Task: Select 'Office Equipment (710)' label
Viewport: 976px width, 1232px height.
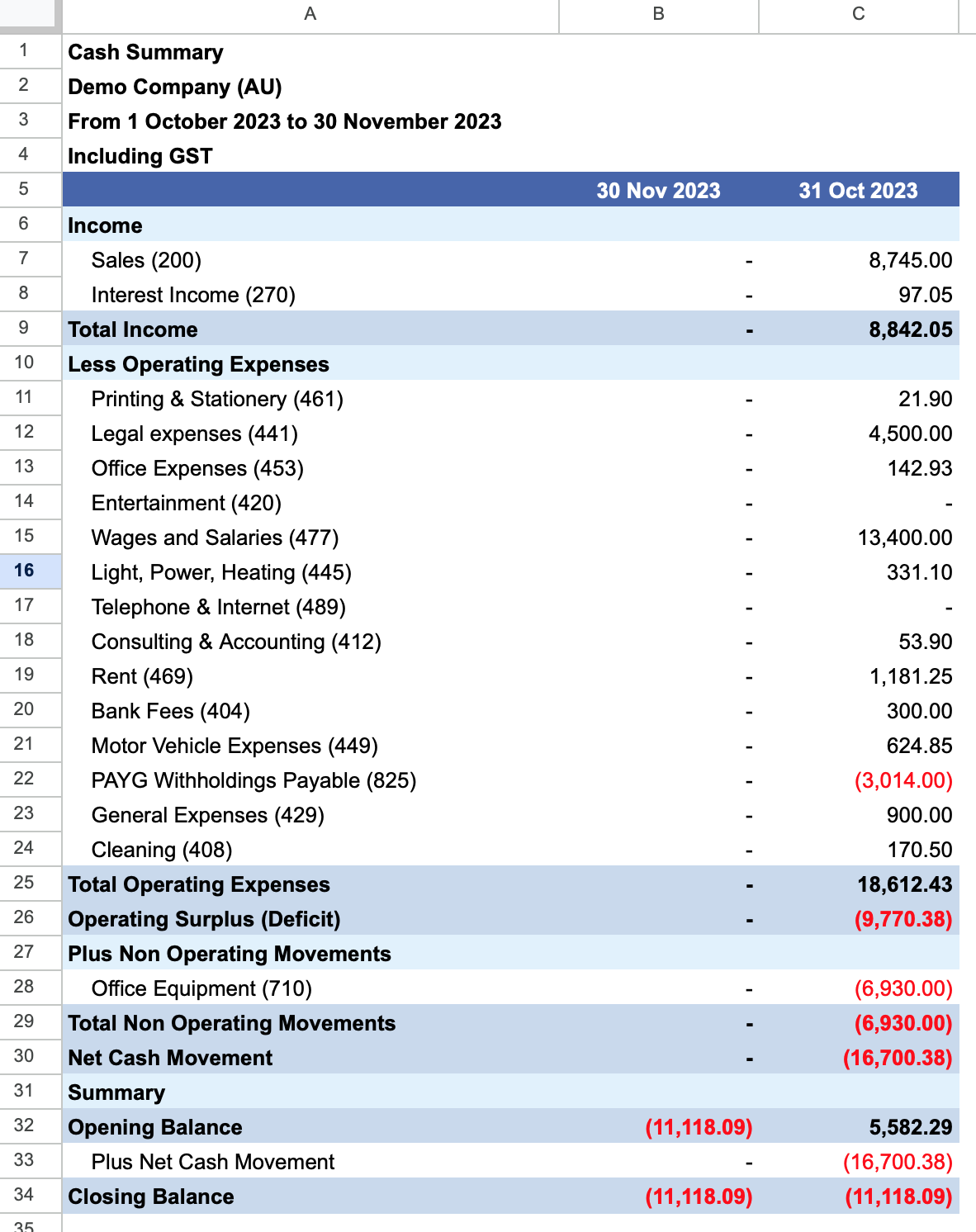Action: pos(201,988)
